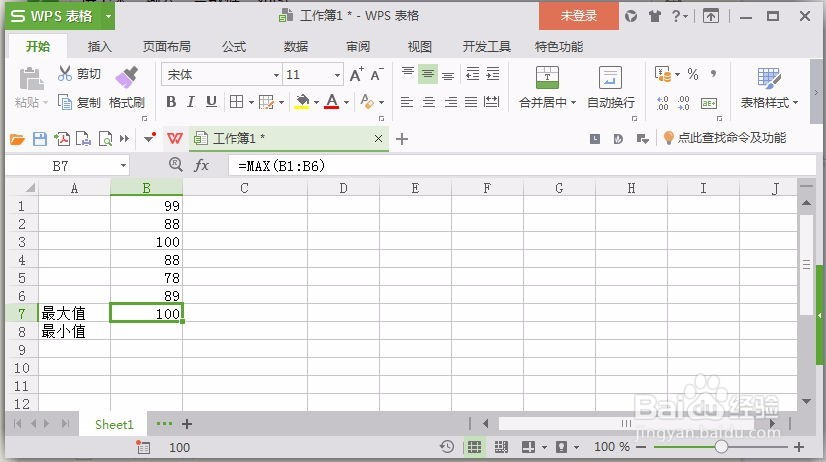Click the Merge and Center icon
826x462 pixels.
click(x=547, y=77)
